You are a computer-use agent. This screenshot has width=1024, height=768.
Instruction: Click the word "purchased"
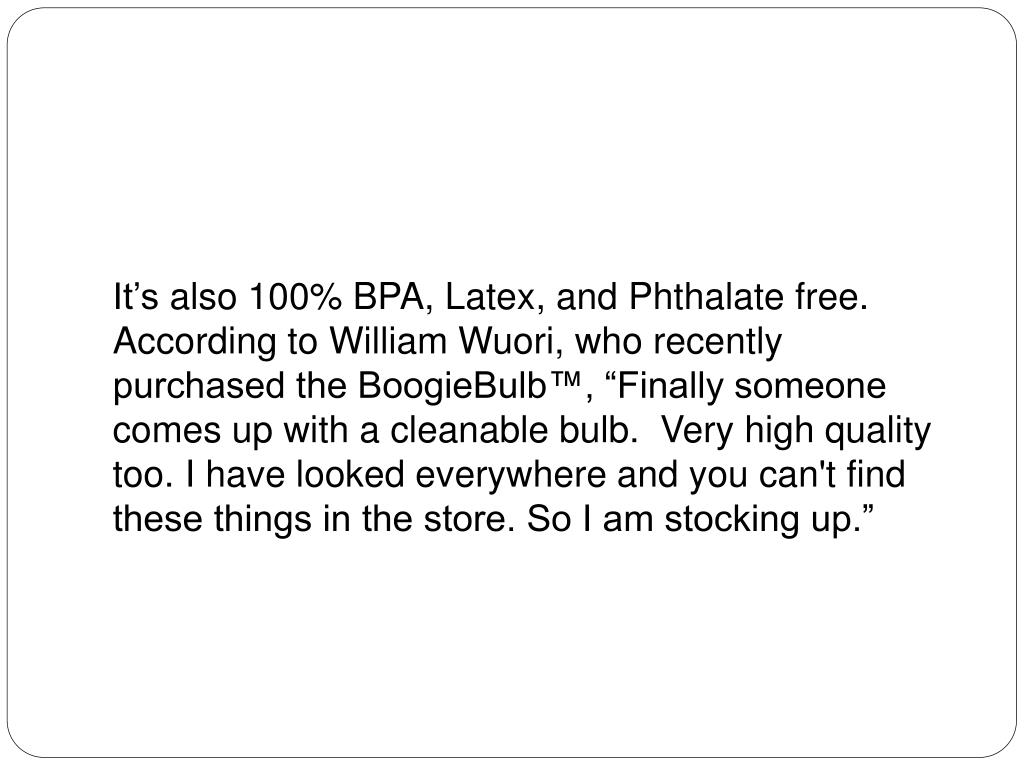click(199, 387)
